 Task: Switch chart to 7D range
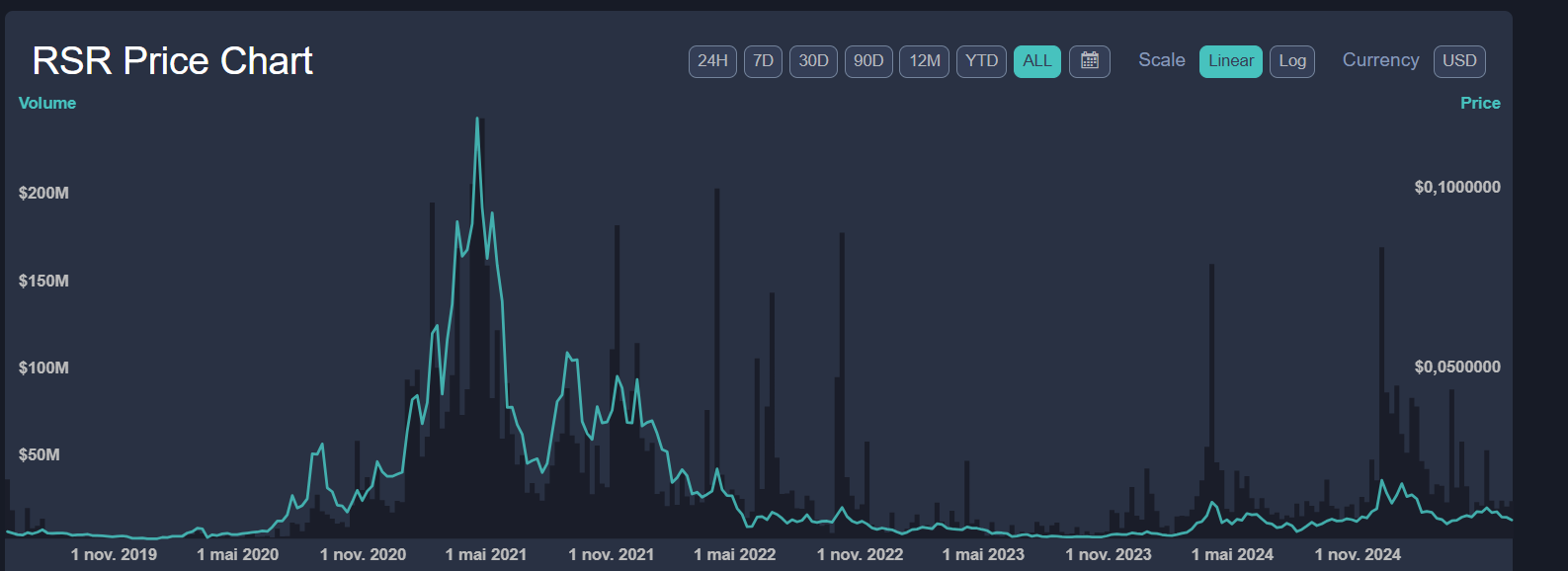(763, 61)
